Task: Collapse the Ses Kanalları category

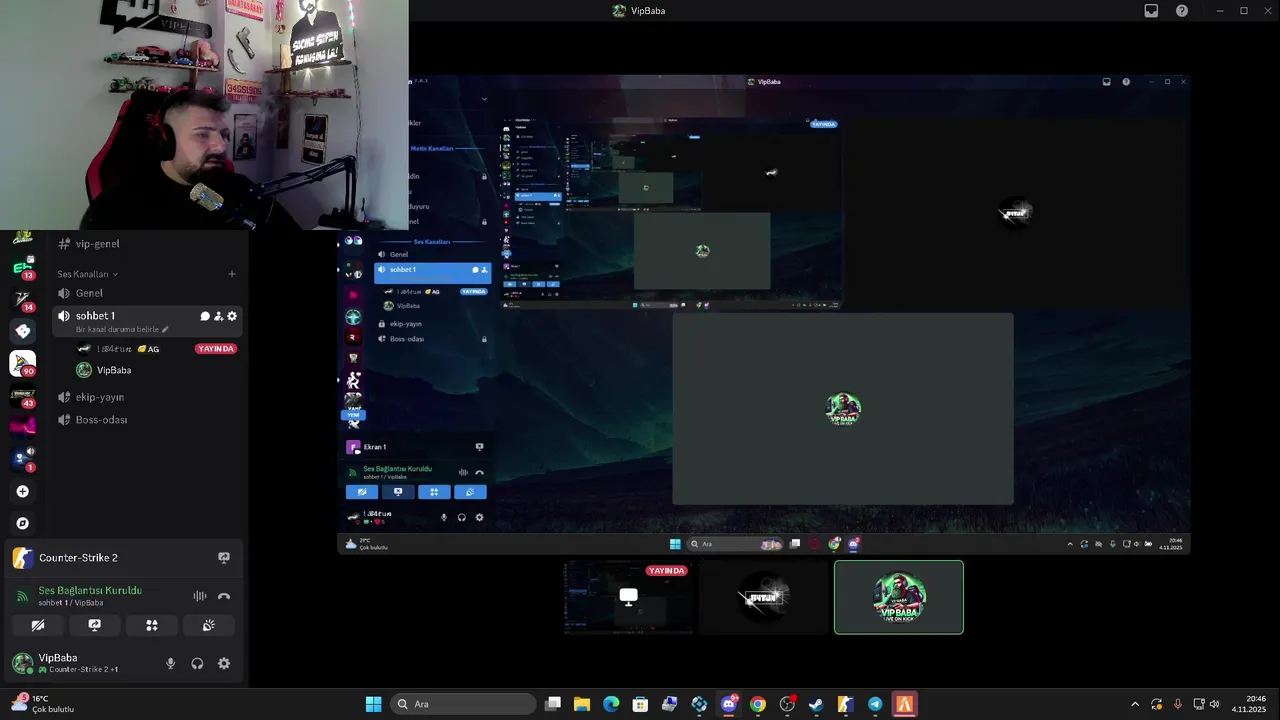Action: click(x=87, y=274)
